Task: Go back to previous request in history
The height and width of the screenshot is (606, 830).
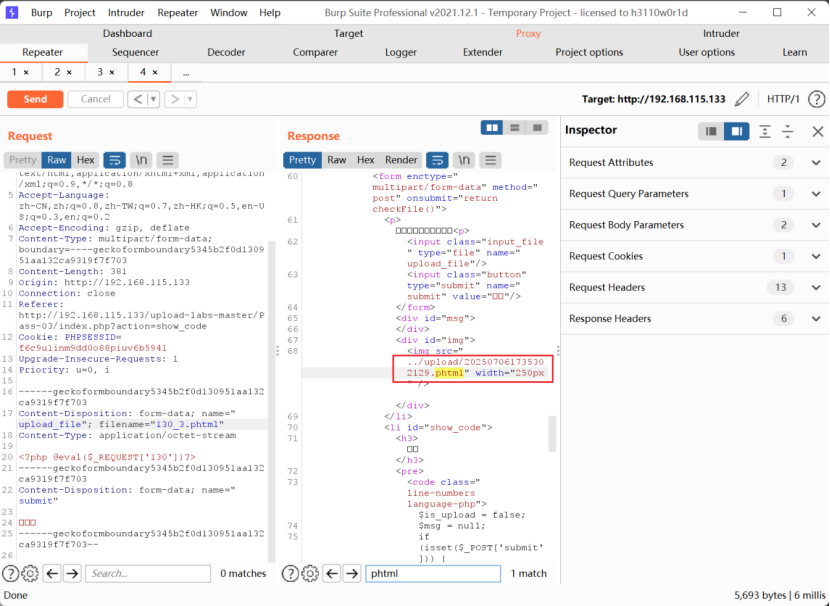Action: (138, 99)
